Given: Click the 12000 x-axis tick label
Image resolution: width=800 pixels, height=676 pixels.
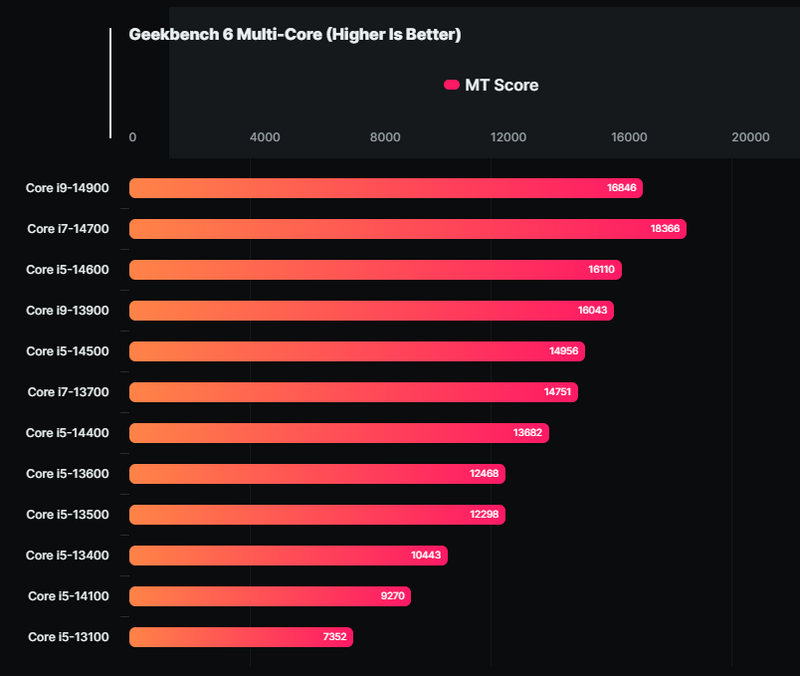Looking at the screenshot, I should click(x=508, y=138).
